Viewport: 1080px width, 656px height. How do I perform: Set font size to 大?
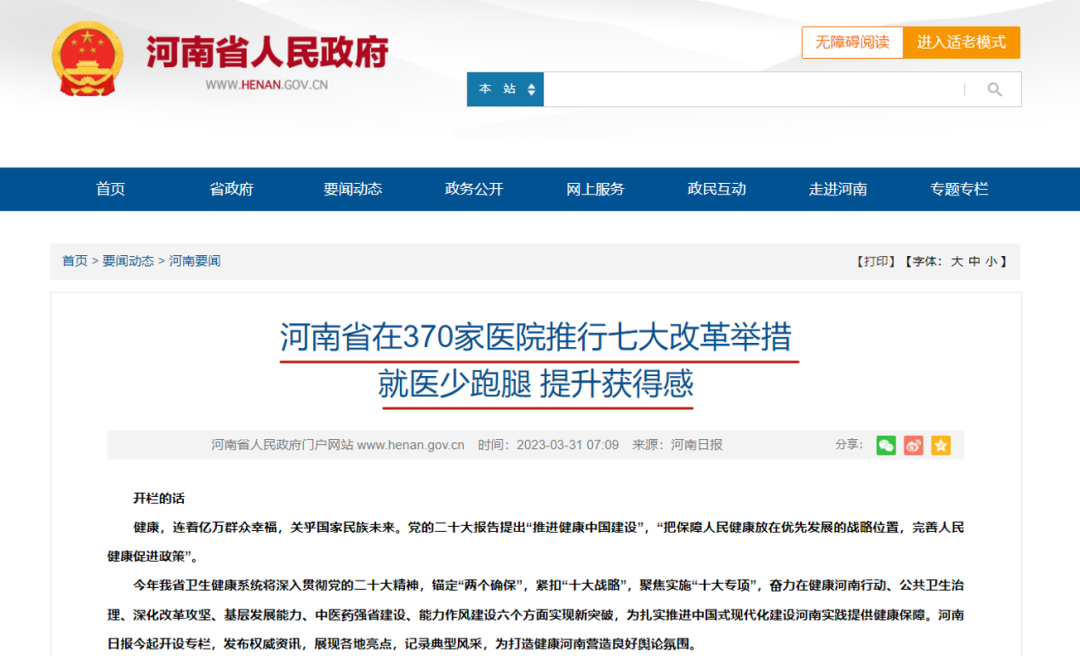pos(959,261)
